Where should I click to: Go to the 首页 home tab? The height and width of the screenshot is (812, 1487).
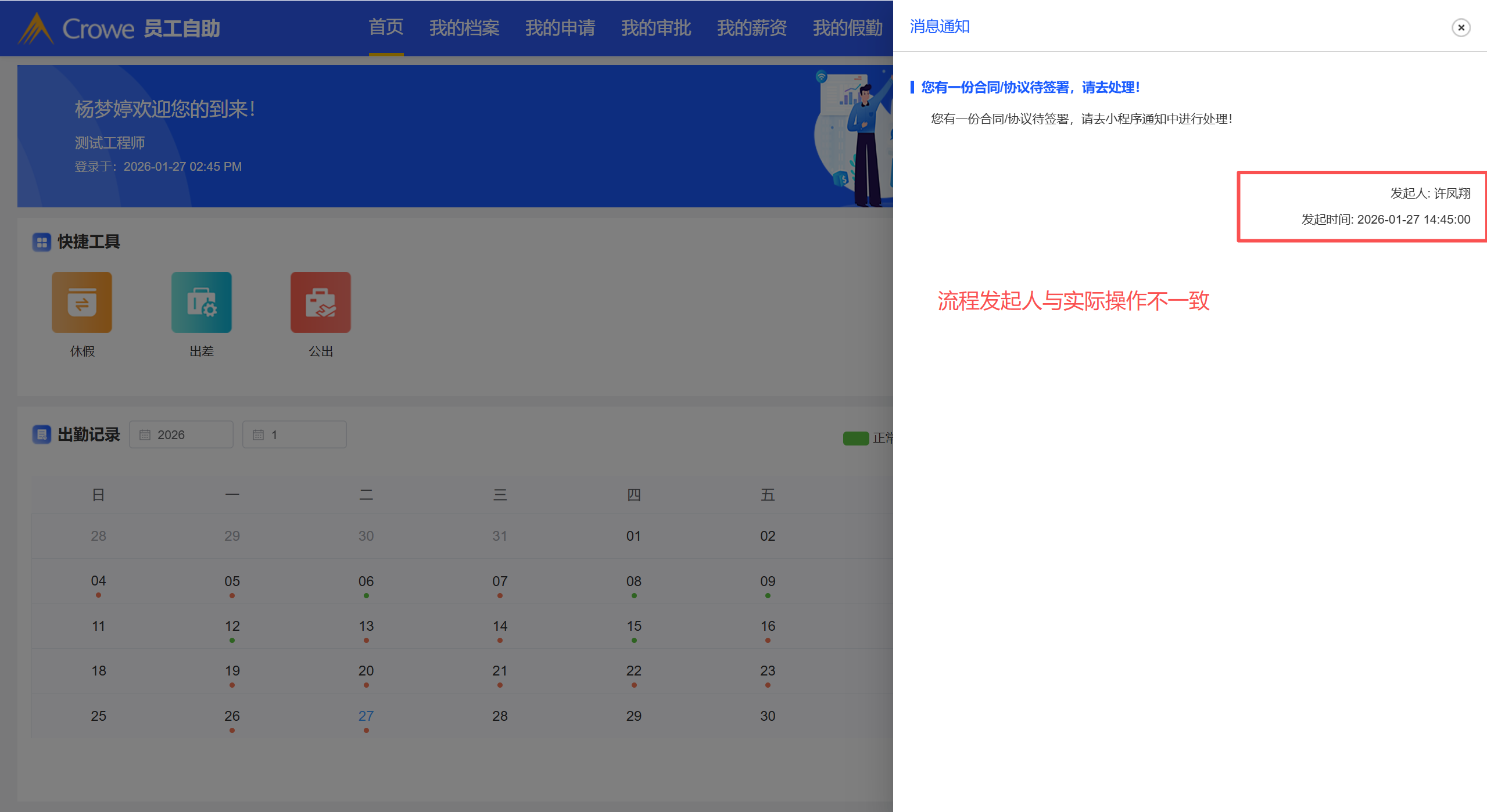tap(386, 27)
